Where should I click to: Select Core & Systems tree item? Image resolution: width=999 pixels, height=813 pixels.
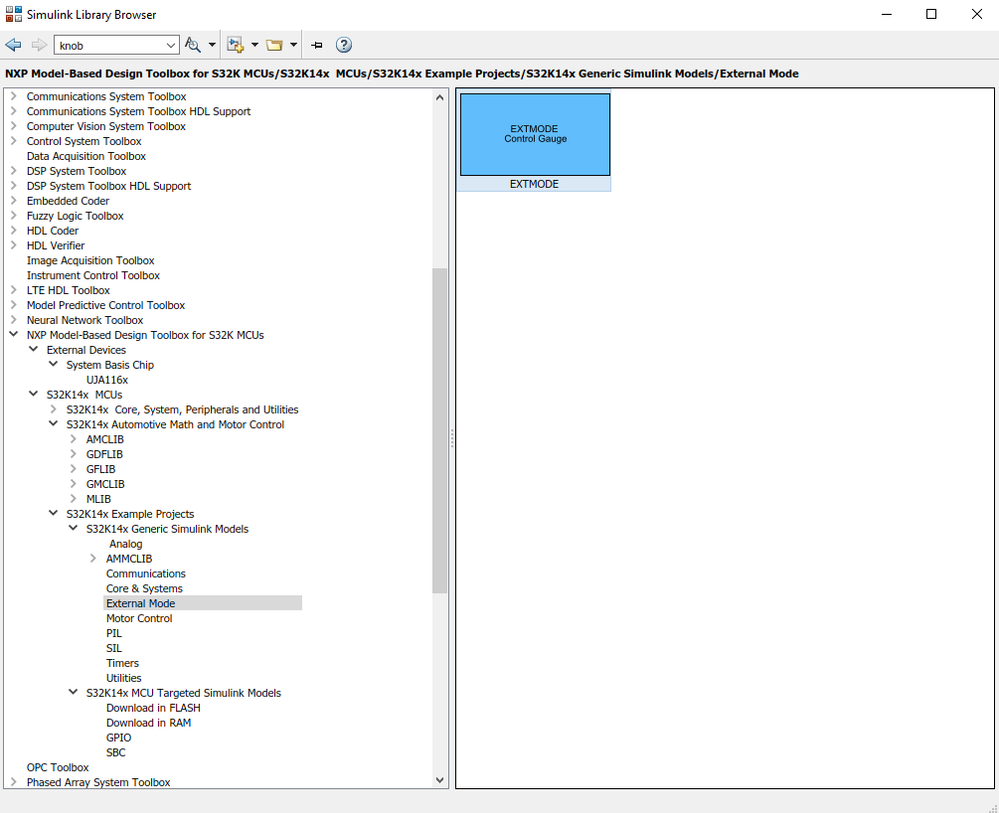click(x=144, y=589)
